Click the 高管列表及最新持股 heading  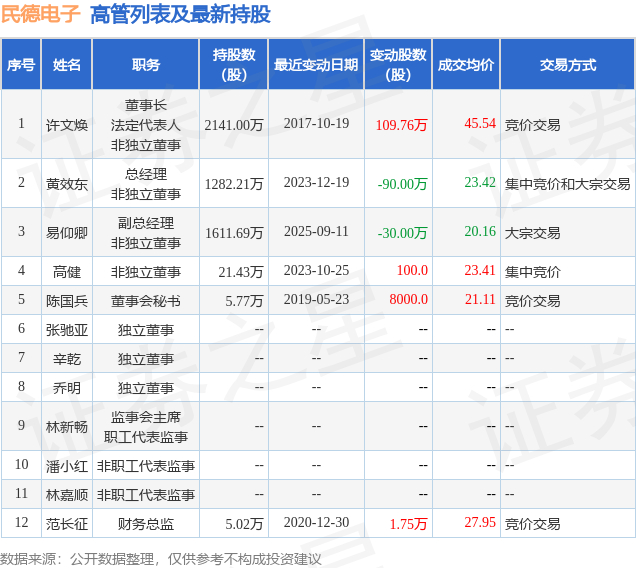tap(180, 15)
